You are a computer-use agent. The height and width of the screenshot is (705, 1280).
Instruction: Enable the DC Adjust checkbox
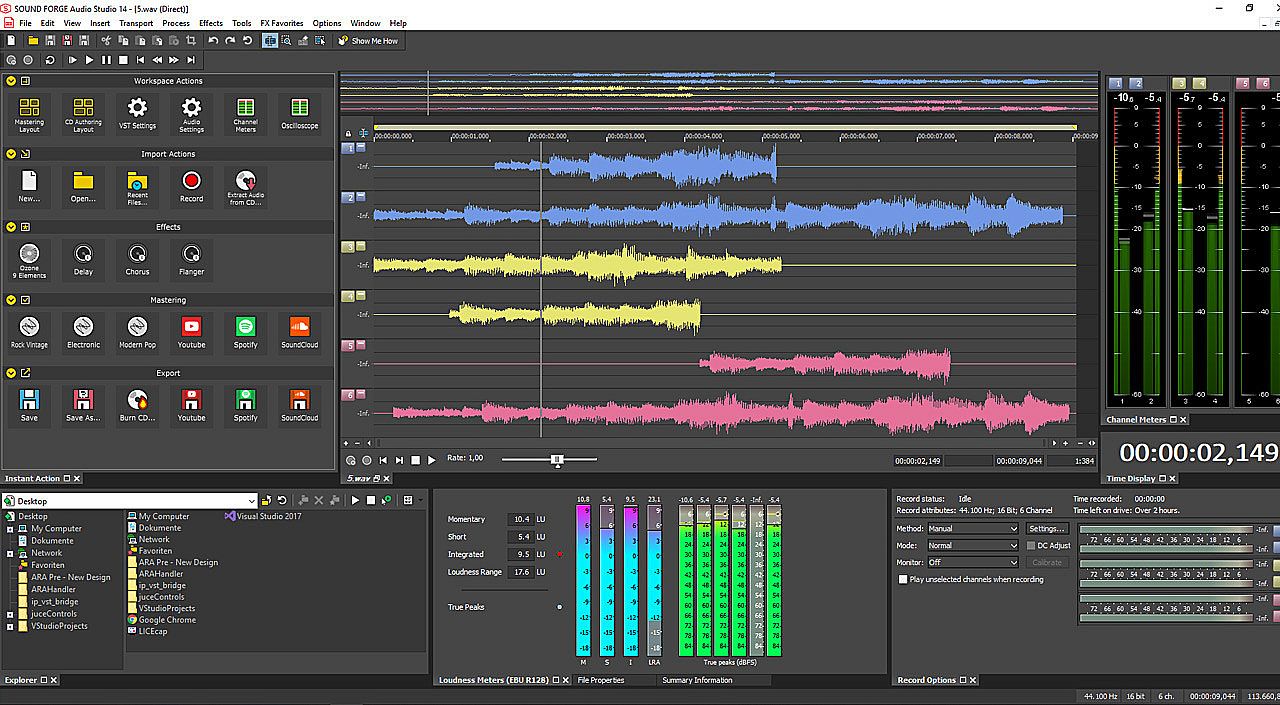1031,546
